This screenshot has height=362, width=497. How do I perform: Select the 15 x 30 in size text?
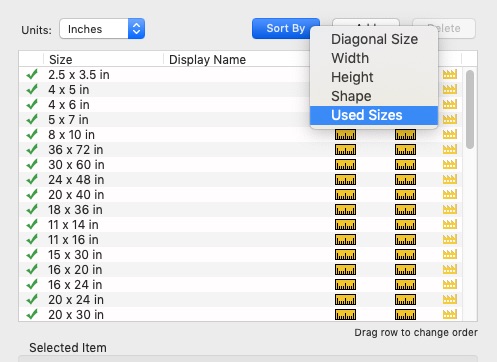[x=75, y=255]
